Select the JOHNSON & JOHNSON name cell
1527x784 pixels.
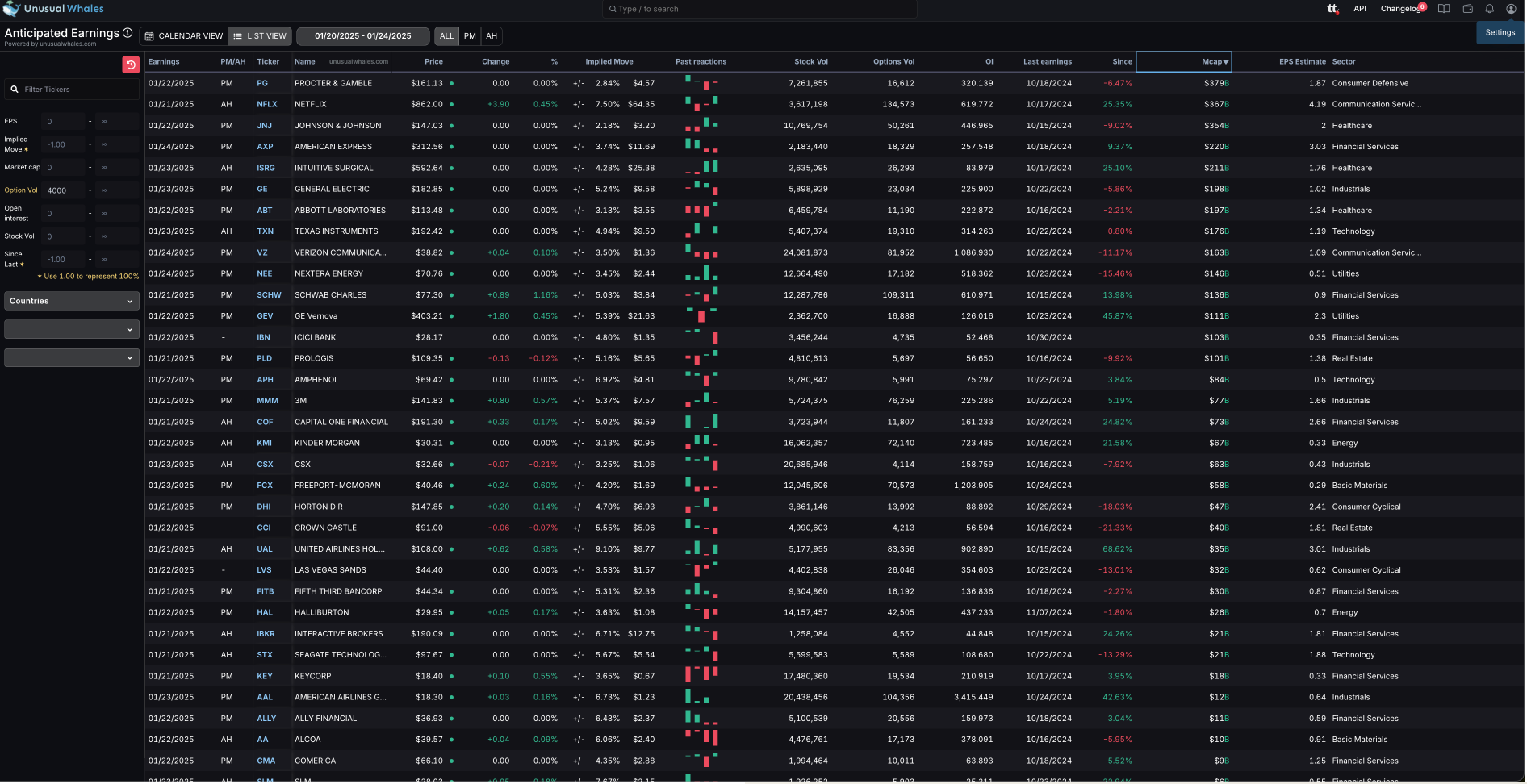pos(337,126)
